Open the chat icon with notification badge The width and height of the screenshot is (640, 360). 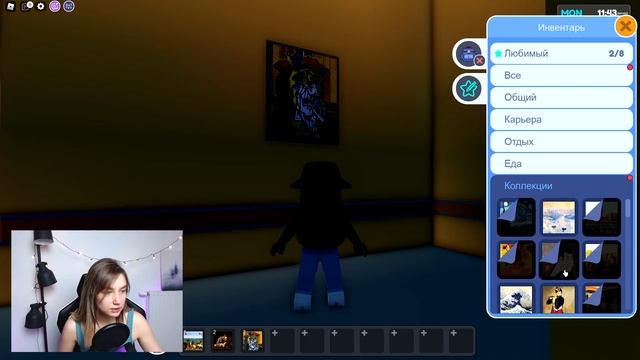pos(27,6)
